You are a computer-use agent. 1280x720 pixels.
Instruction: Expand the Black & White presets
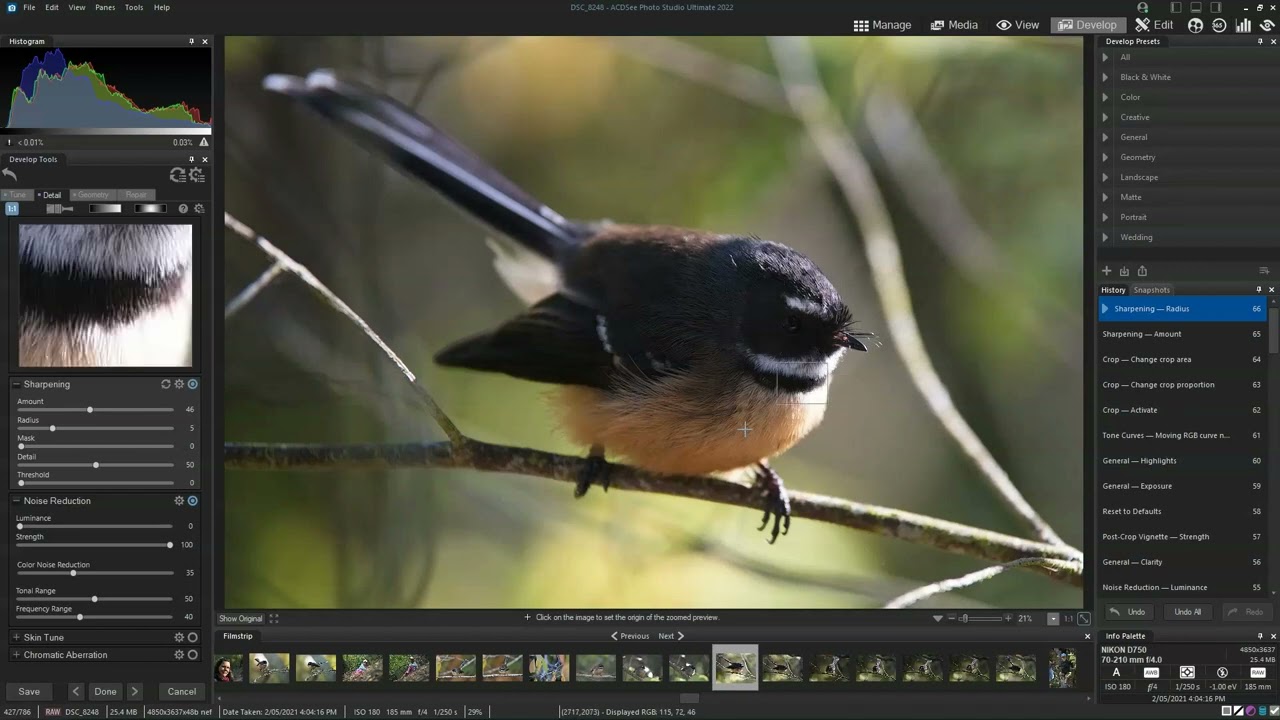point(1105,77)
